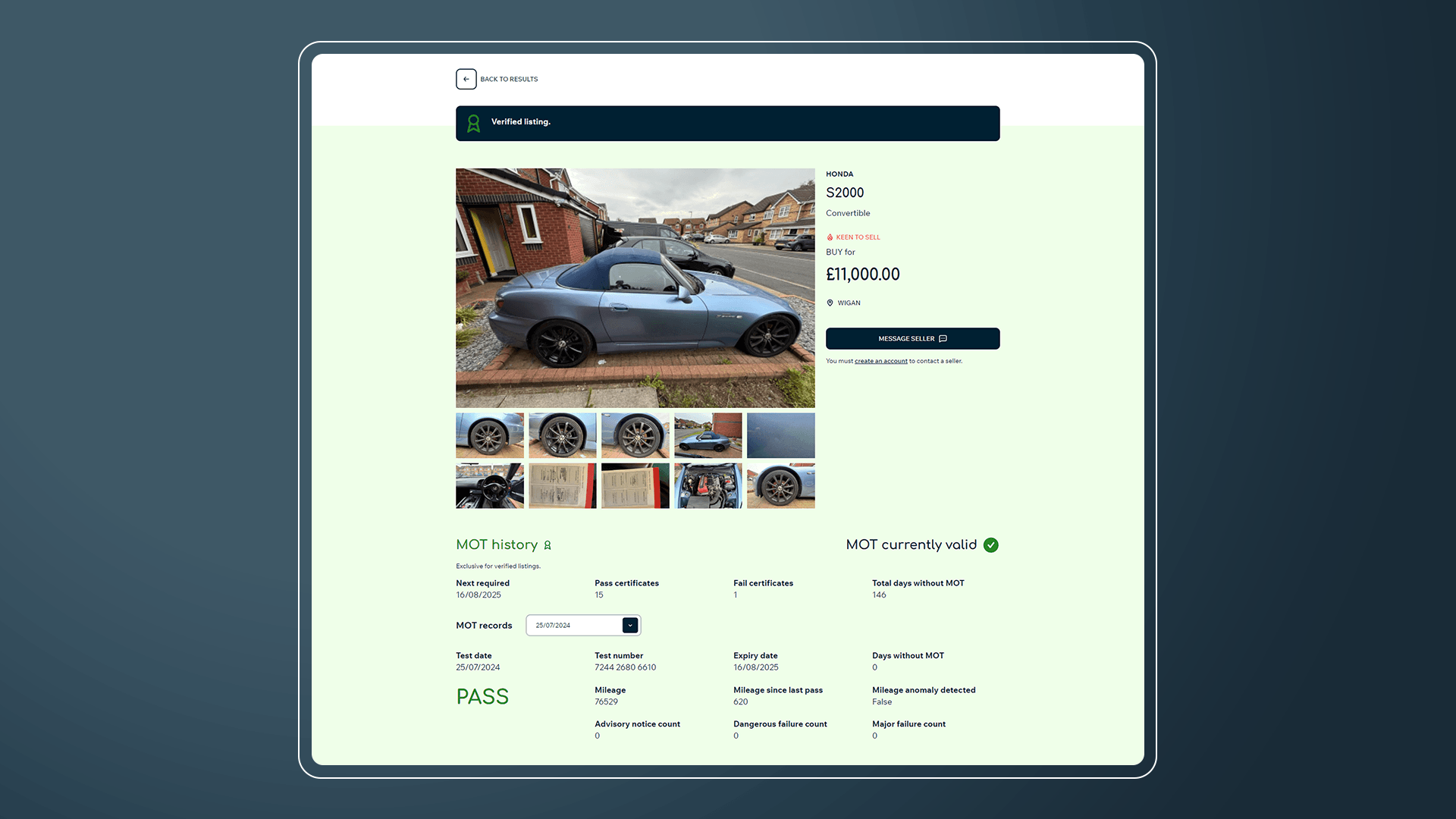Click the PASS result text

pyautogui.click(x=482, y=697)
